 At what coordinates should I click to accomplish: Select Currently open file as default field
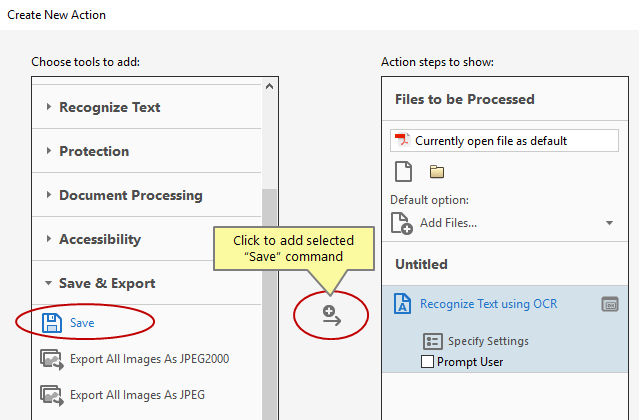coord(504,141)
